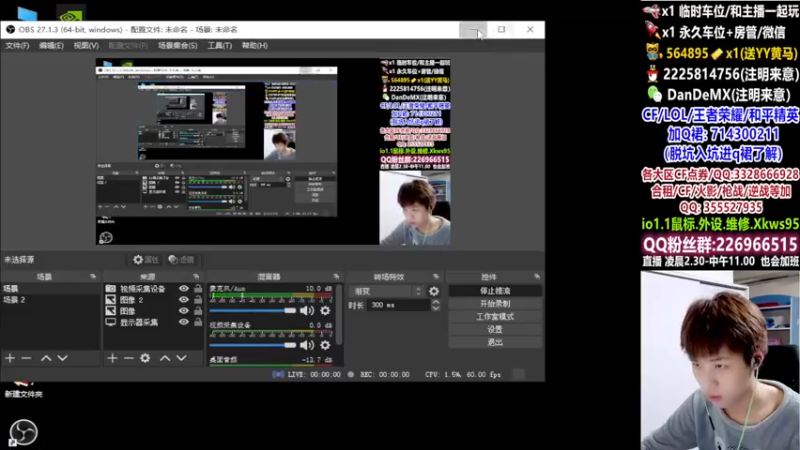Screen dimensions: 800x450
Task: Open the 场景集合(S) menu
Action: [x=178, y=46]
